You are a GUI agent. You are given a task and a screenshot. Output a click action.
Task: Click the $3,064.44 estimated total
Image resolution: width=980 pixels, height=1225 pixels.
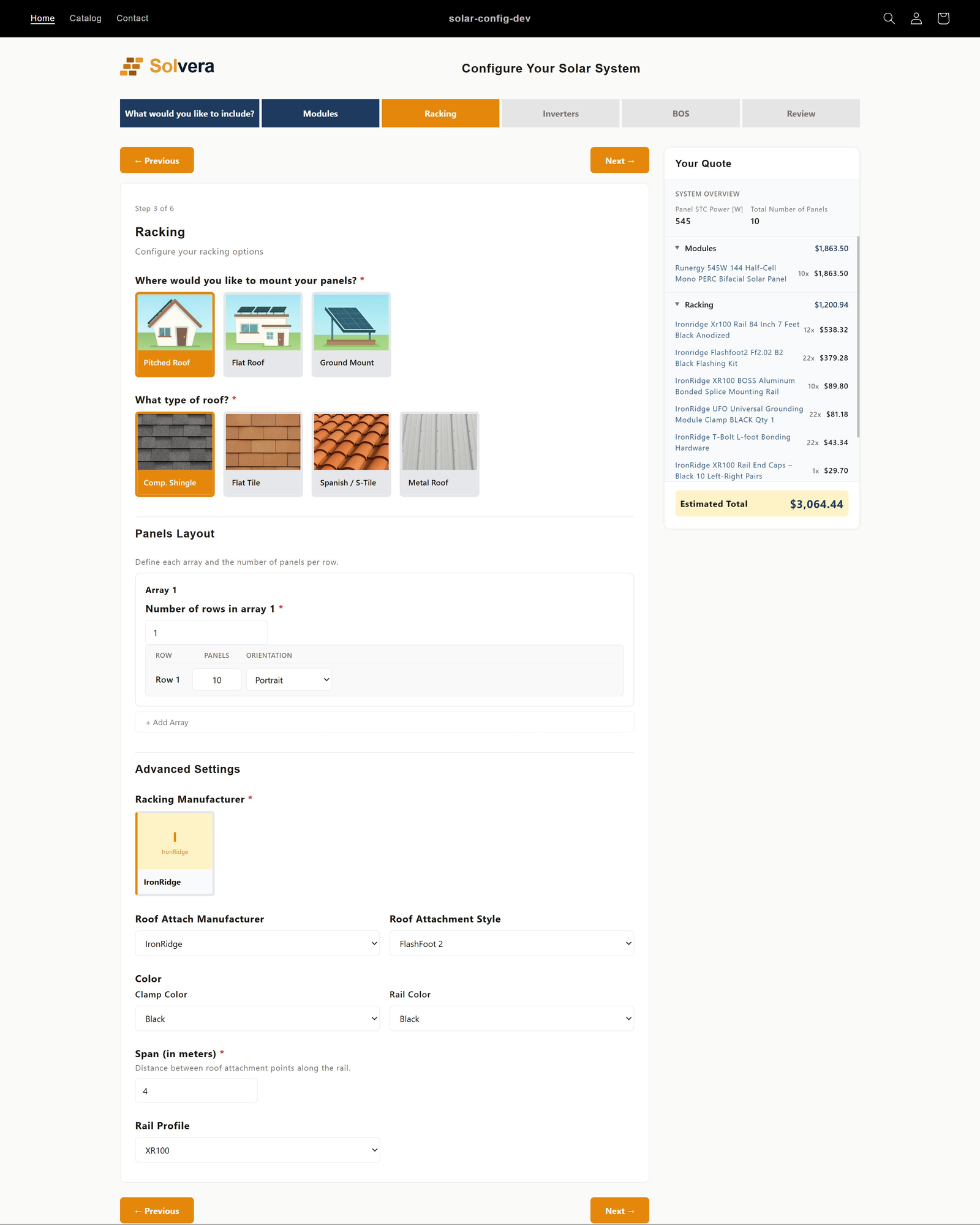coord(816,504)
